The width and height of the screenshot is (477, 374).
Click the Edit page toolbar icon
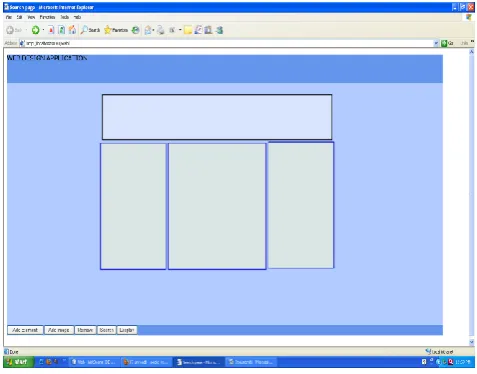172,30
